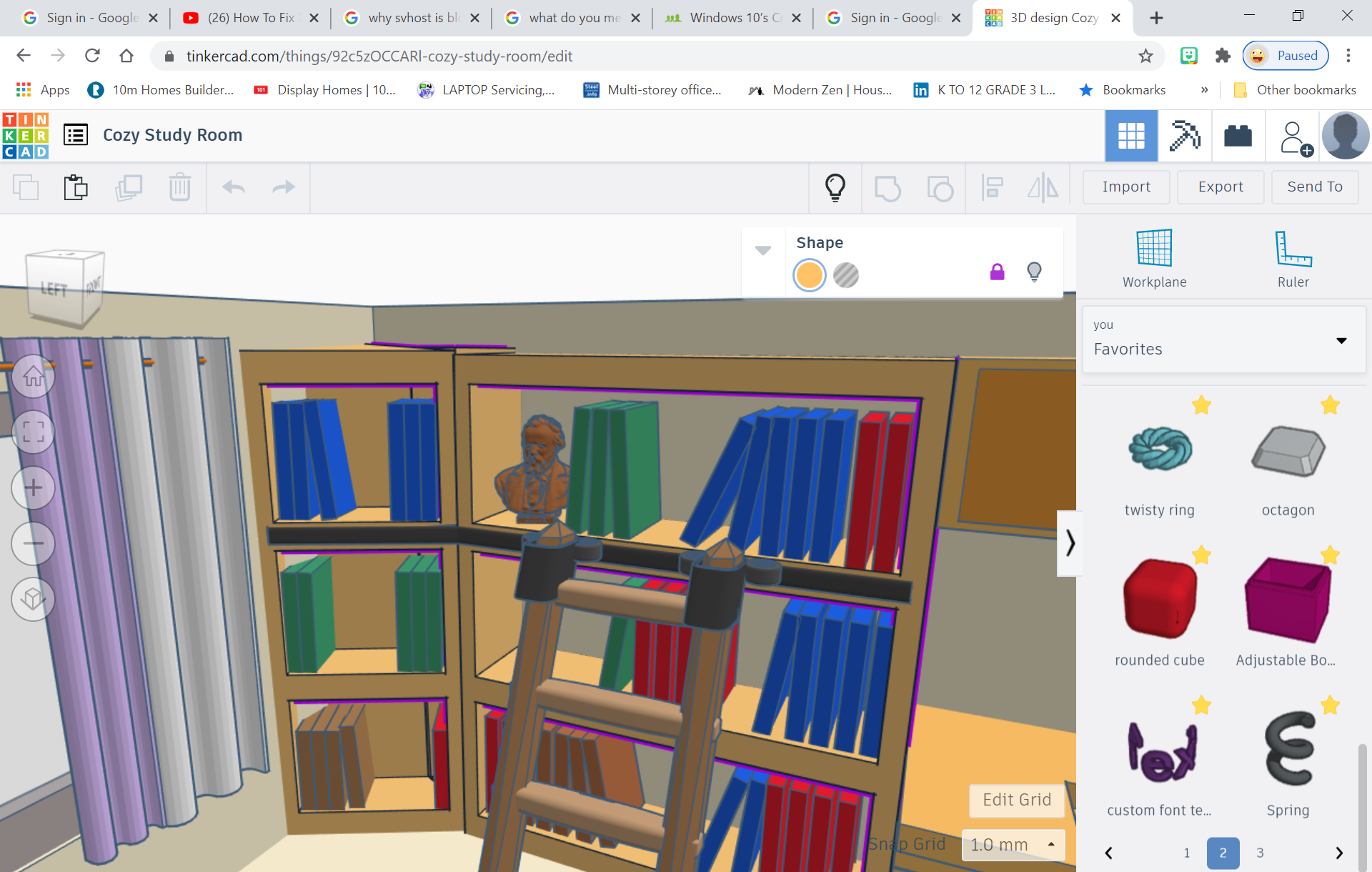Undo the last action

click(232, 187)
